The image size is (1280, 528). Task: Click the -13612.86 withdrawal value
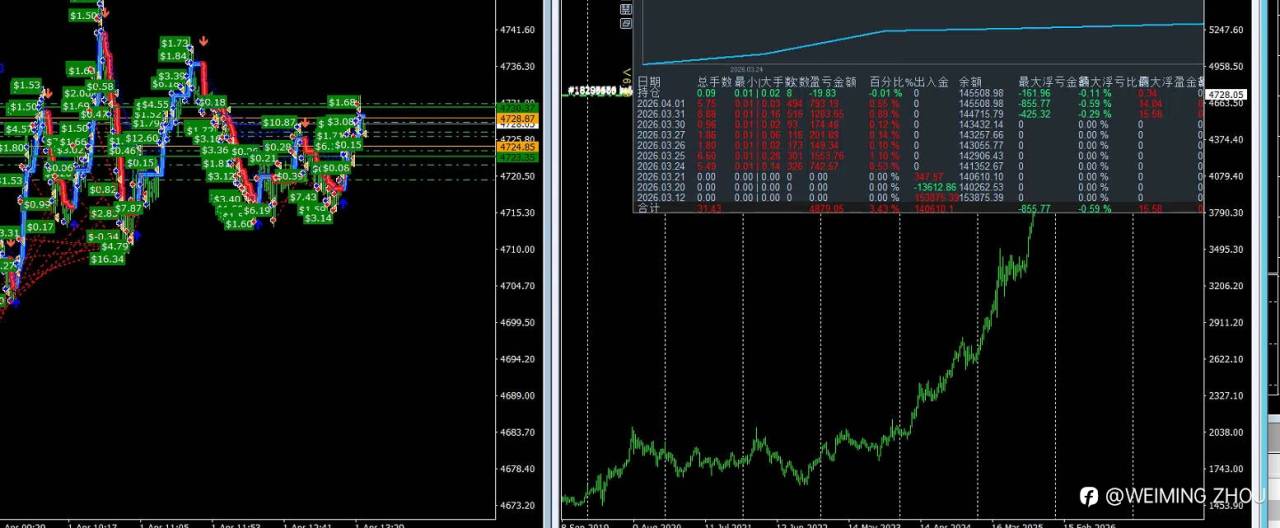pyautogui.click(x=935, y=187)
